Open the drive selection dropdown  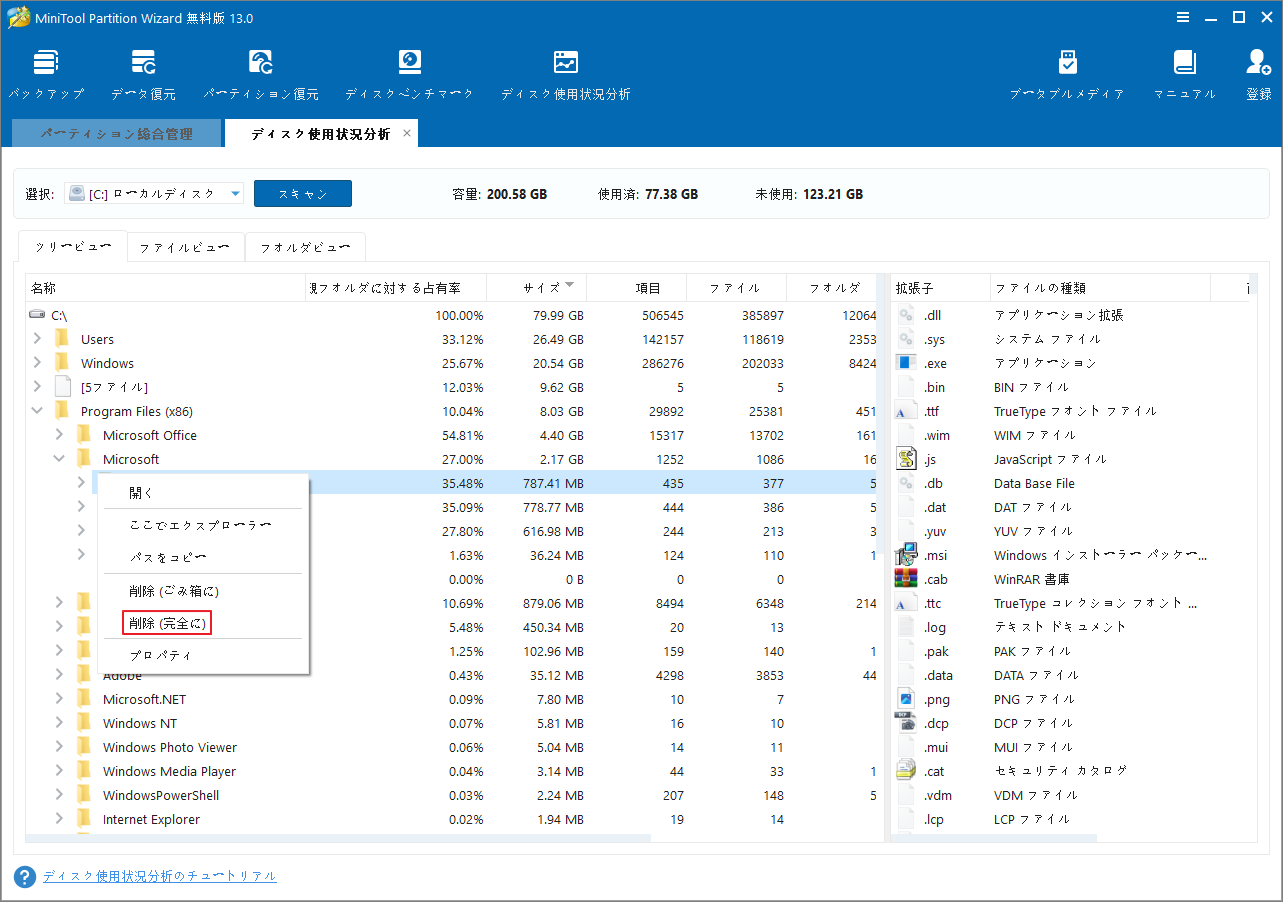(x=235, y=193)
